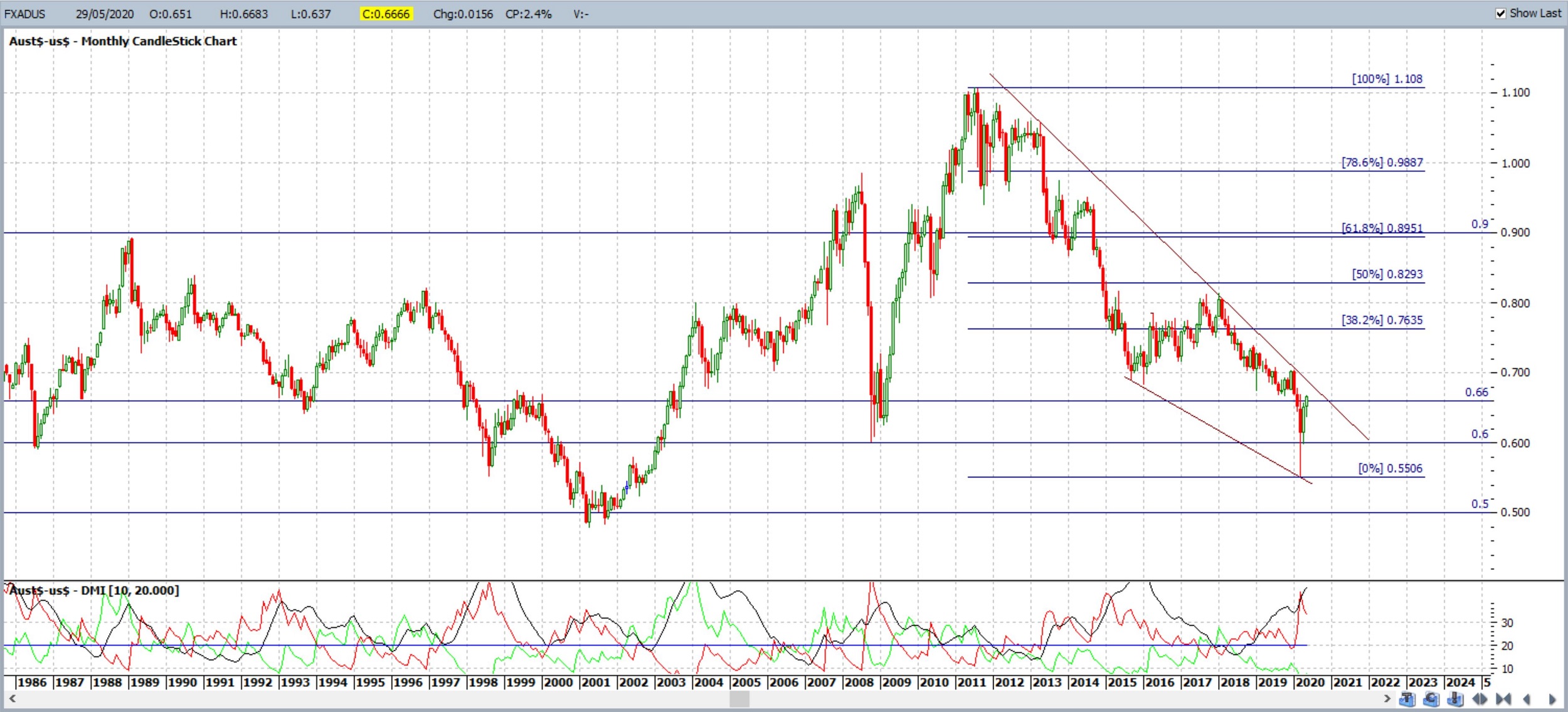The image size is (1568, 712).
Task: Select the [0%] 0.5506 Fibonacci label
Action: tap(1390, 469)
